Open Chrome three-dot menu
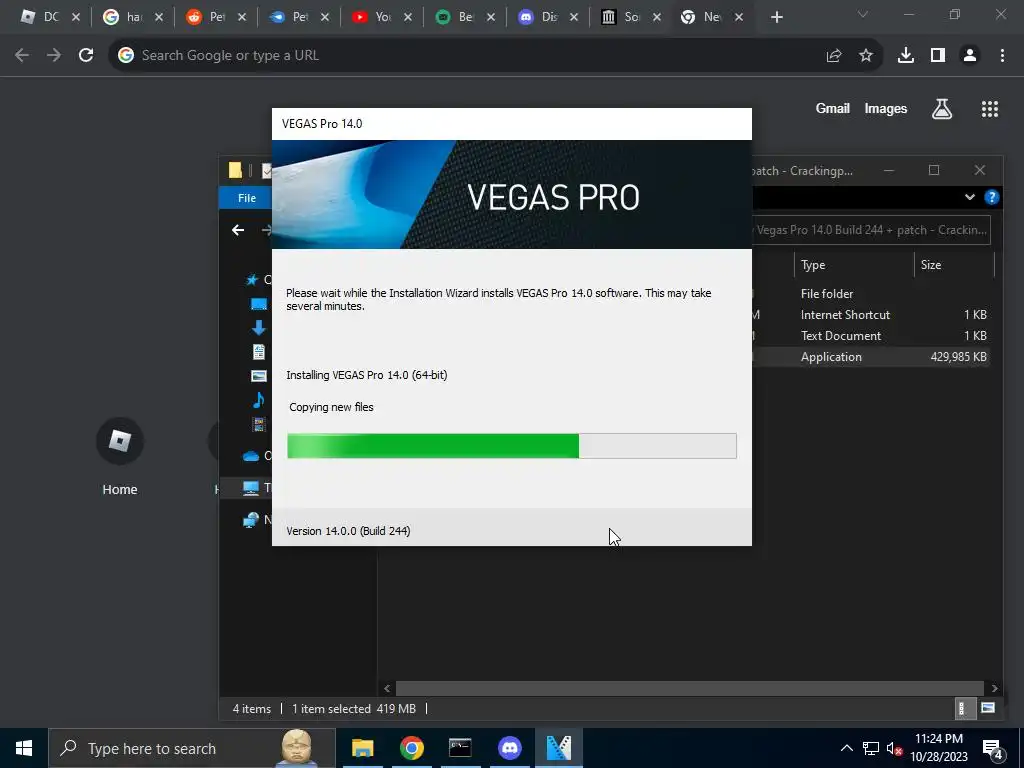This screenshot has height=768, width=1024. 1002,56
